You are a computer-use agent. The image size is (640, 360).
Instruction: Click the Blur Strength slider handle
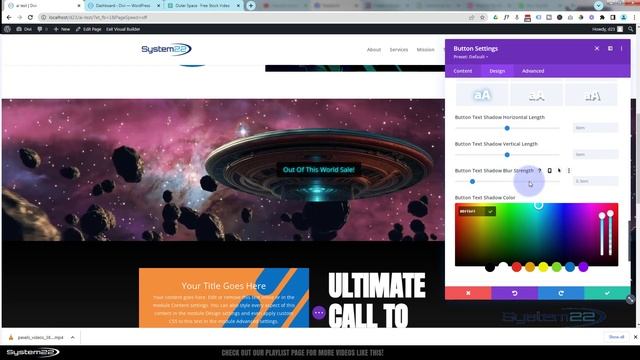tap(472, 181)
